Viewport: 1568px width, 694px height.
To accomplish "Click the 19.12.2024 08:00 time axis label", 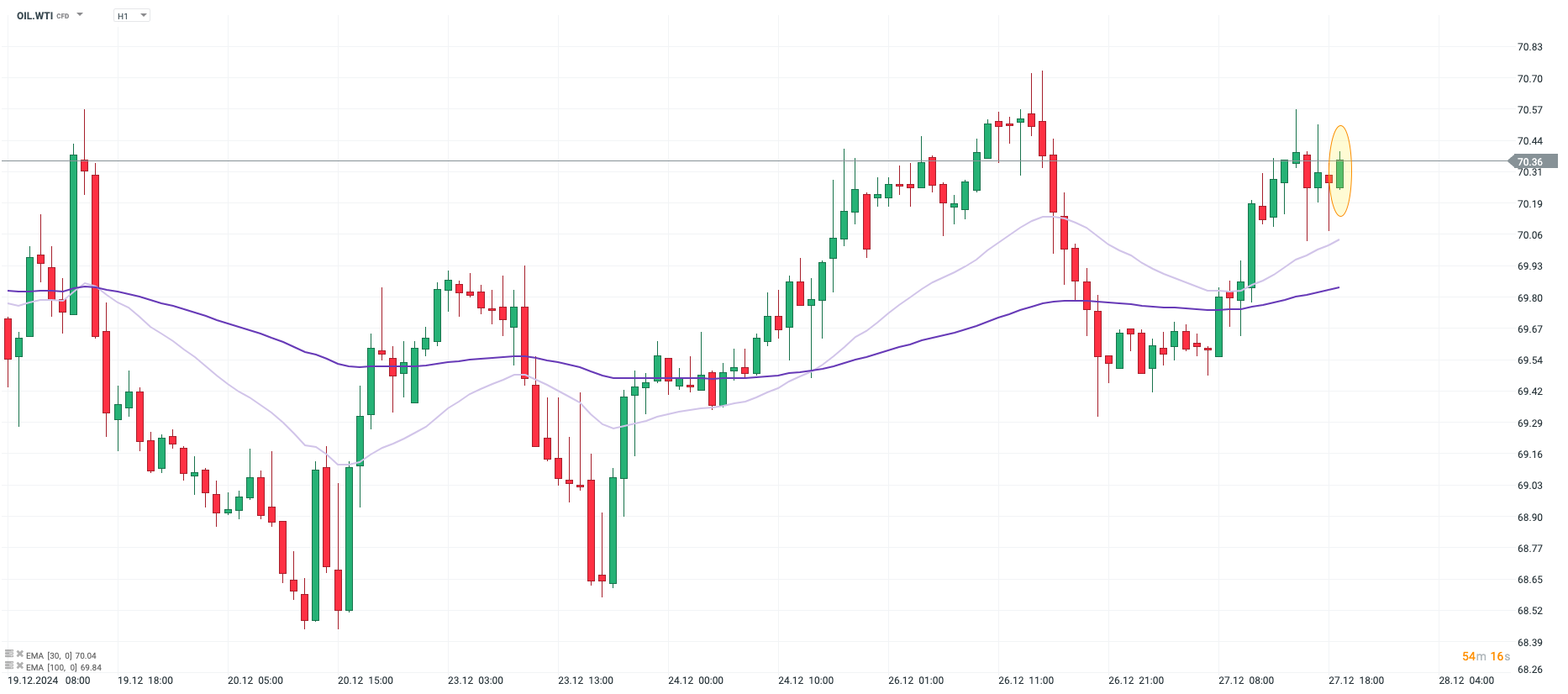I will pos(49,681).
